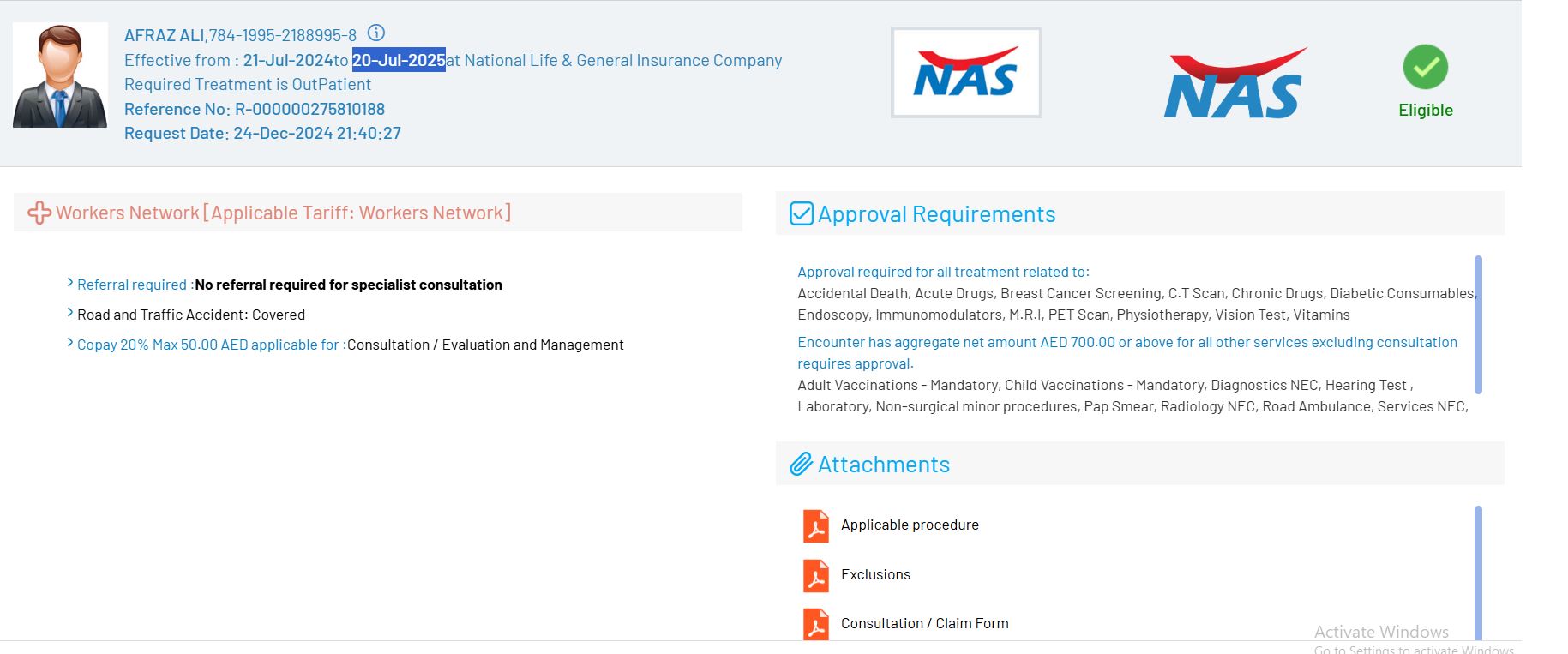Click the Approval Requirements panel scrollbar
This screenshot has height=654, width=1568.
click(x=1478, y=324)
